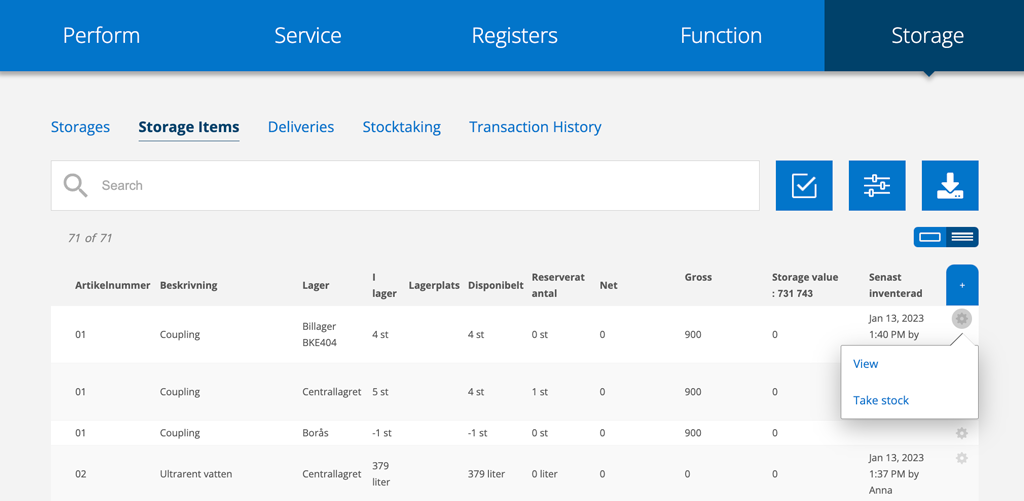Image resolution: width=1024 pixels, height=501 pixels.
Task: Click gear icon on Coupling Billager row
Action: coord(961,319)
